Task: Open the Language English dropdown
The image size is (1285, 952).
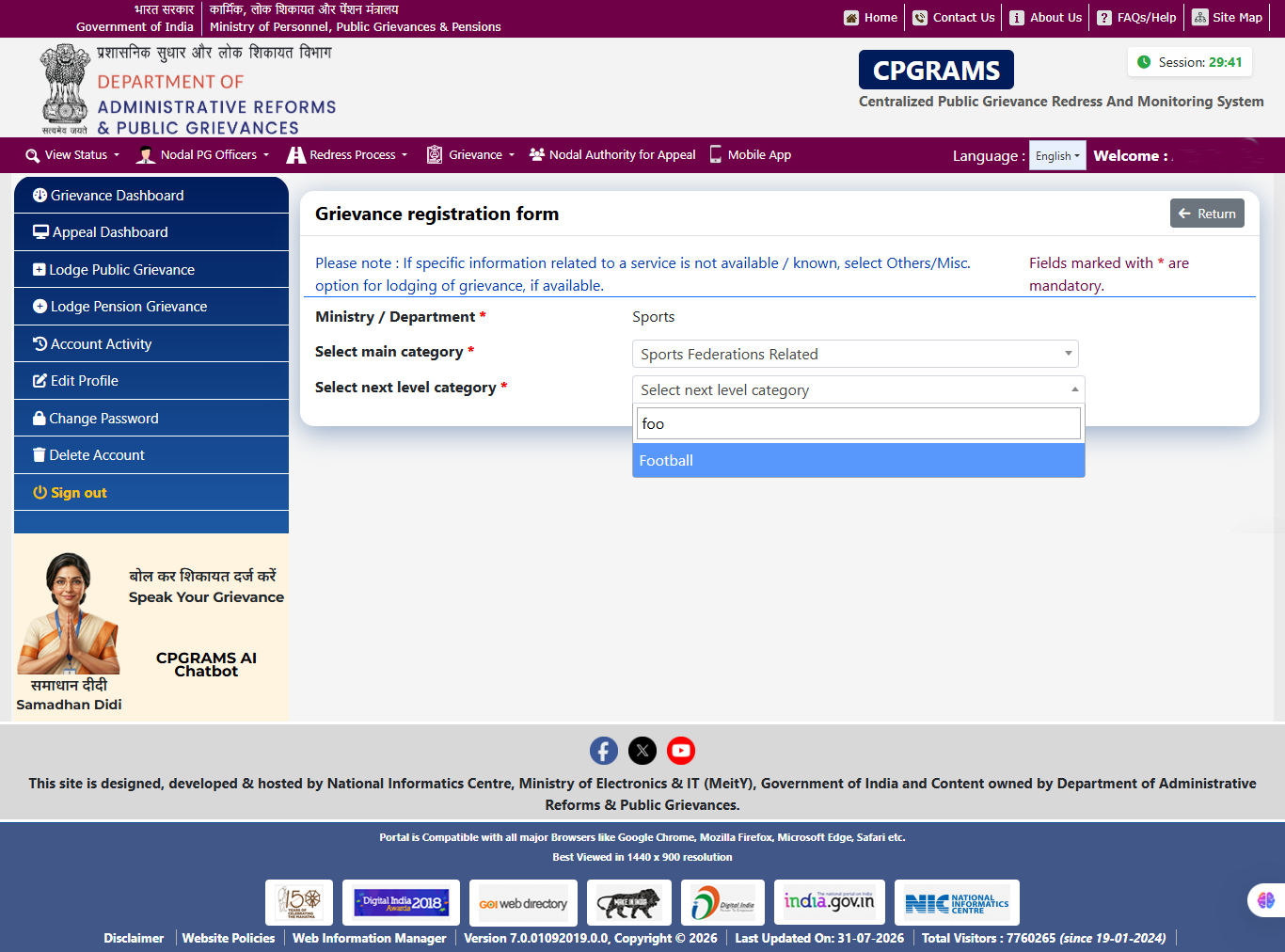Action: 1058,156
